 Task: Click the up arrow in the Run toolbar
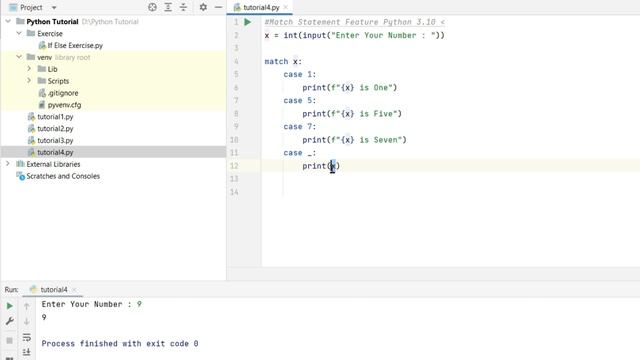click(x=27, y=306)
